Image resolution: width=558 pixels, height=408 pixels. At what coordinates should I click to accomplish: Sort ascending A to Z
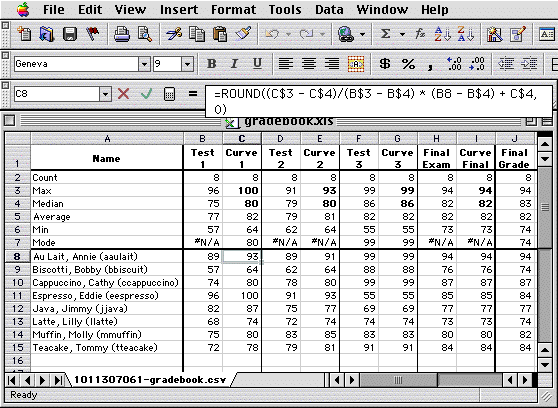point(443,34)
